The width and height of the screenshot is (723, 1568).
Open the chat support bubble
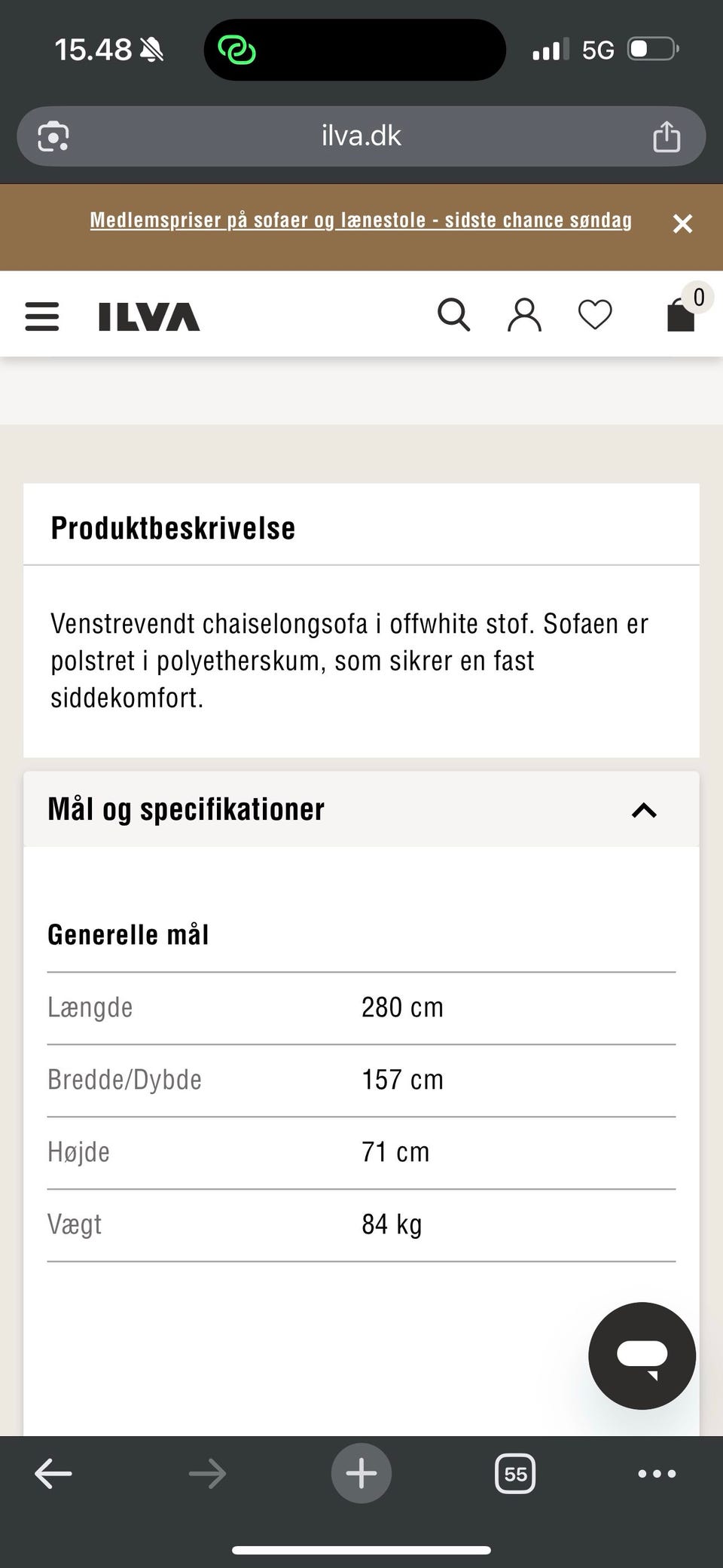[x=641, y=1356]
